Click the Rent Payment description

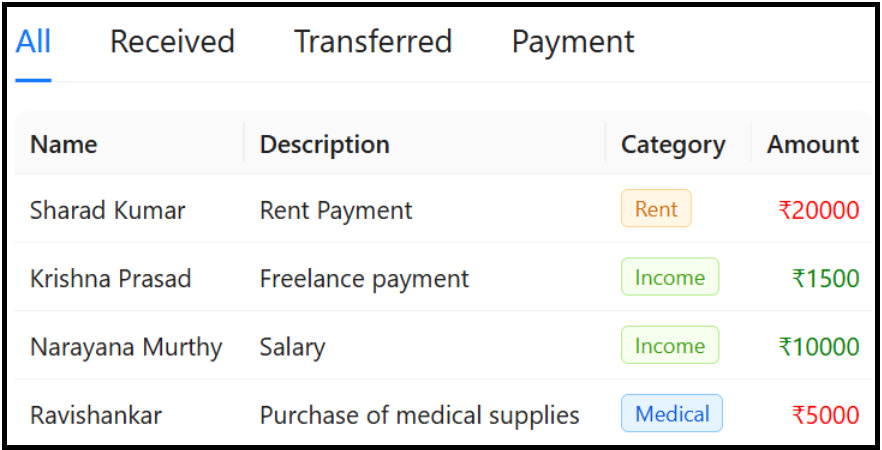tap(336, 210)
